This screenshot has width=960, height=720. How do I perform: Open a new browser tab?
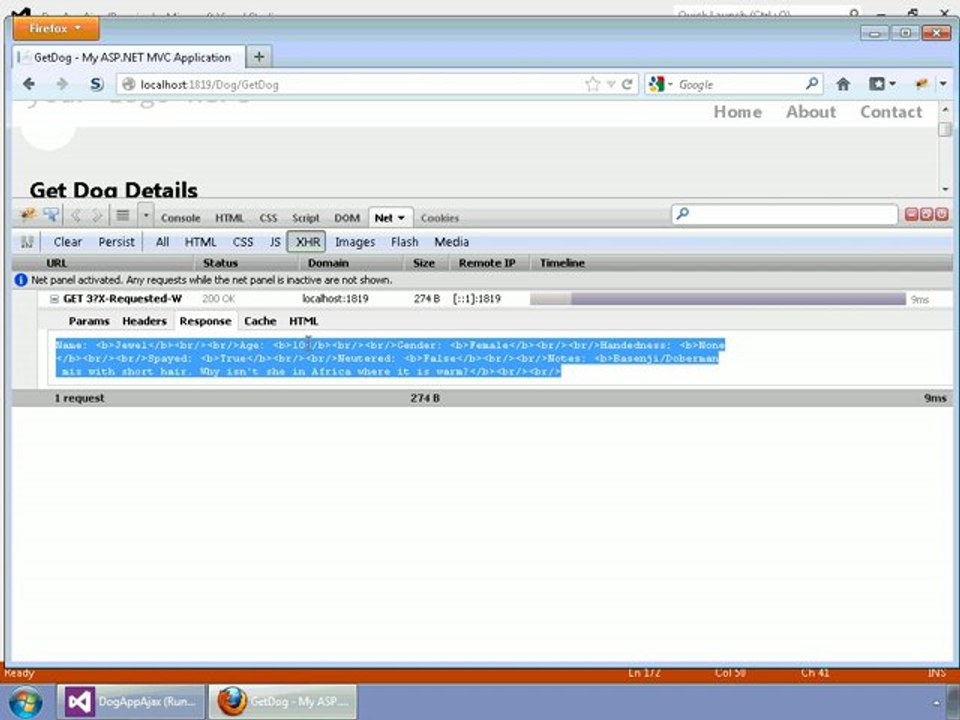[259, 57]
